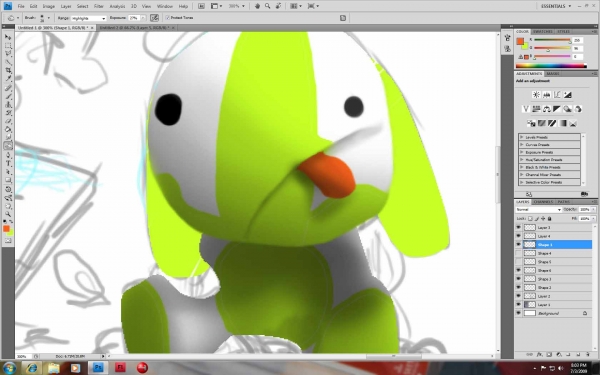Image resolution: width=600 pixels, height=375 pixels.
Task: Add a Color Balance adjustment
Action: coord(547,109)
